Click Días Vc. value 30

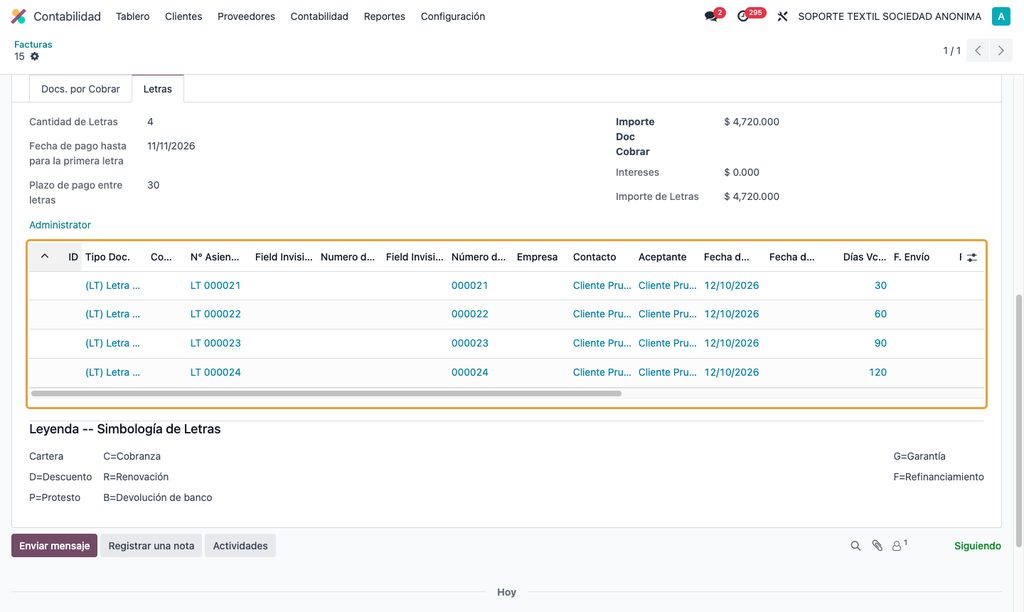click(880, 285)
